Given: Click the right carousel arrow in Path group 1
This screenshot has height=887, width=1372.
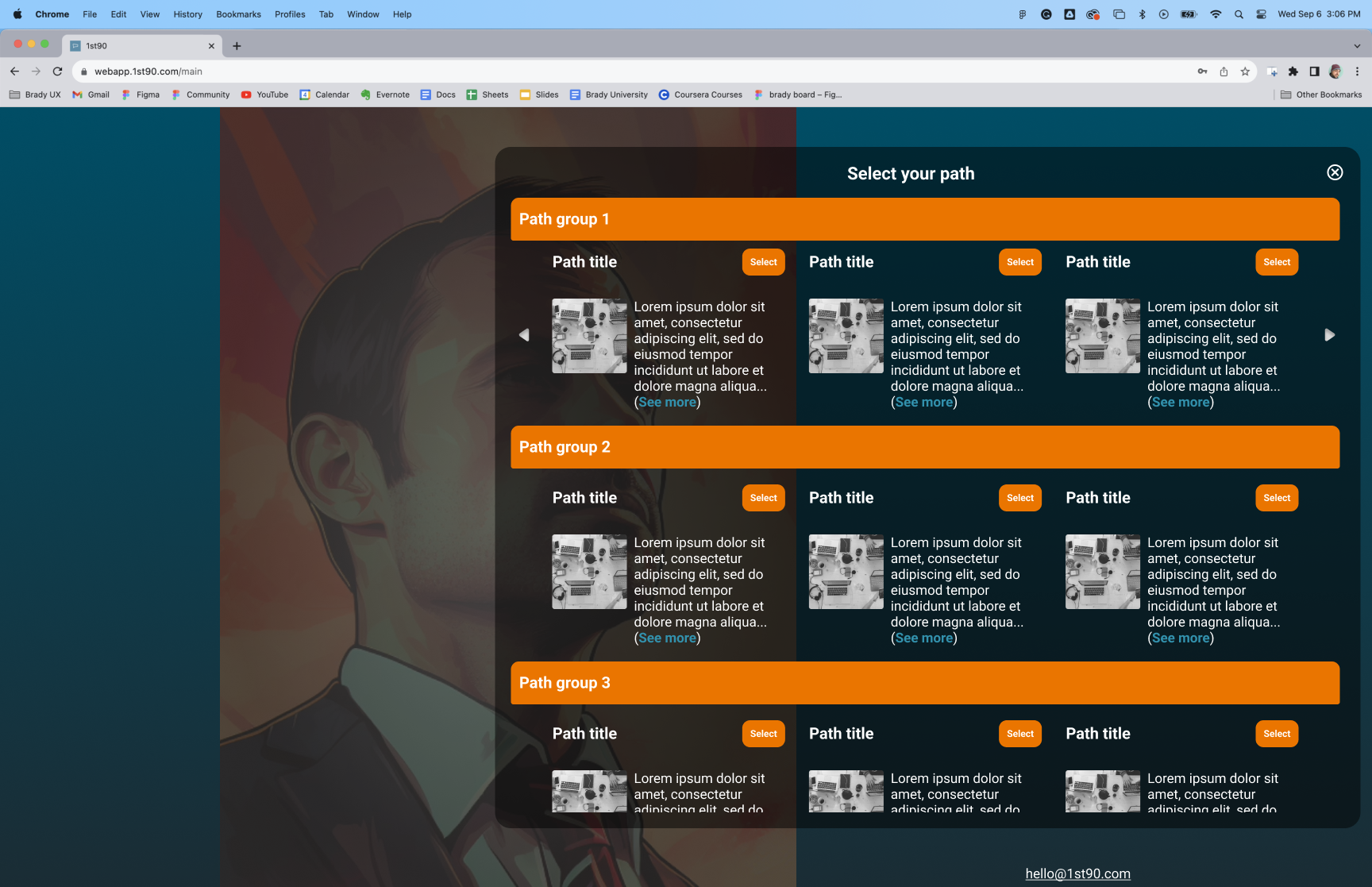Looking at the screenshot, I should coord(1330,335).
